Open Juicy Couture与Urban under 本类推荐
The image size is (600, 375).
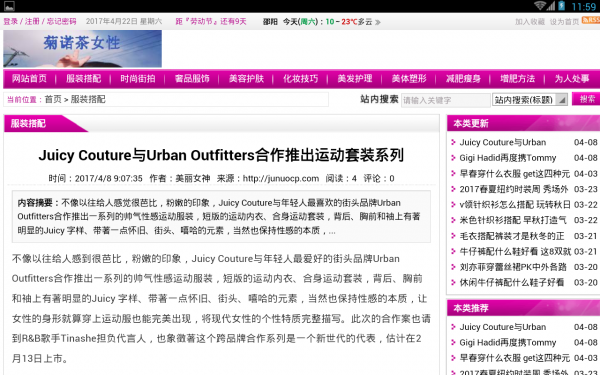503,327
